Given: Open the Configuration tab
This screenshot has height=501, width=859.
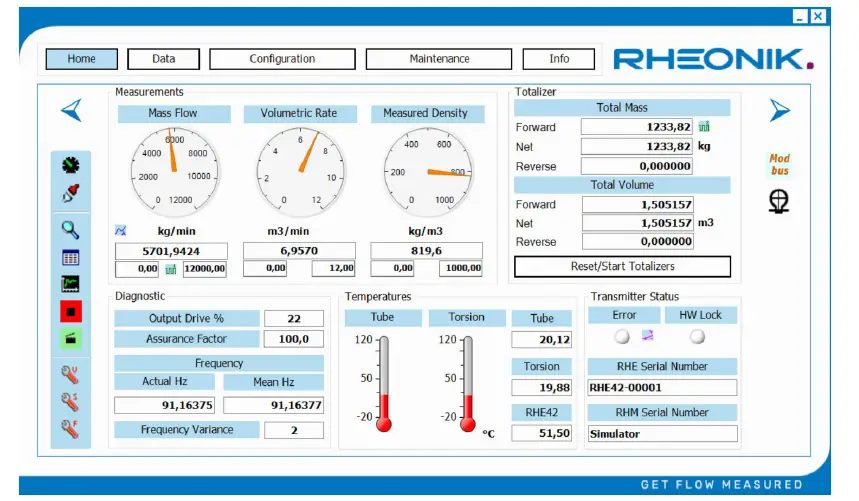Looking at the screenshot, I should point(282,59).
